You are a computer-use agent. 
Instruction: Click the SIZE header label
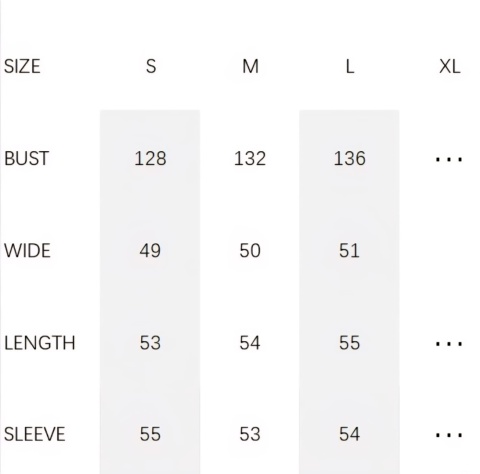[x=22, y=66]
